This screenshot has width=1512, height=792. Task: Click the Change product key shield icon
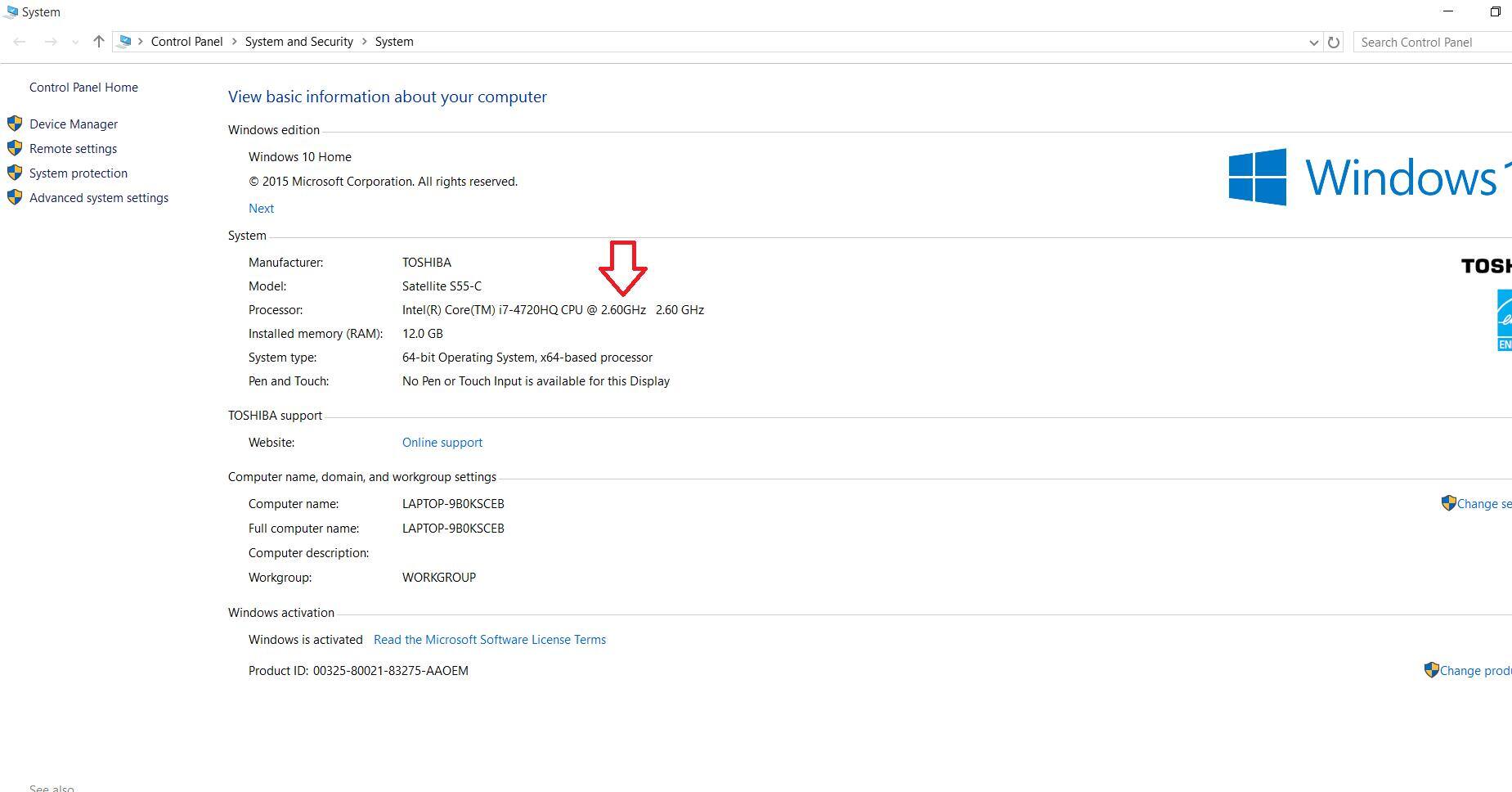[1431, 670]
